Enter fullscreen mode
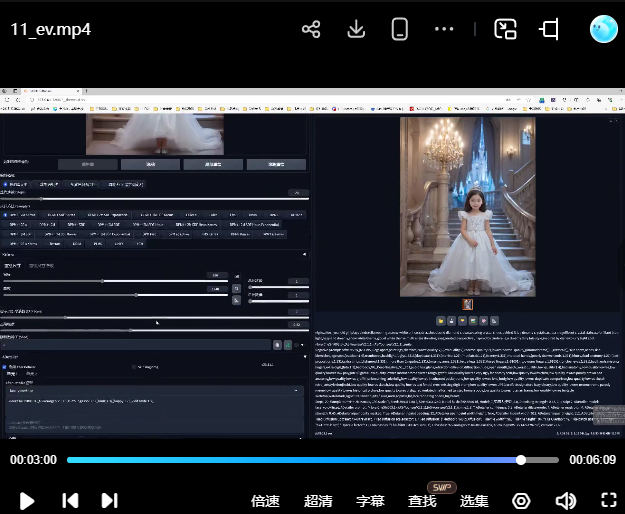The width and height of the screenshot is (625, 514). 608,500
